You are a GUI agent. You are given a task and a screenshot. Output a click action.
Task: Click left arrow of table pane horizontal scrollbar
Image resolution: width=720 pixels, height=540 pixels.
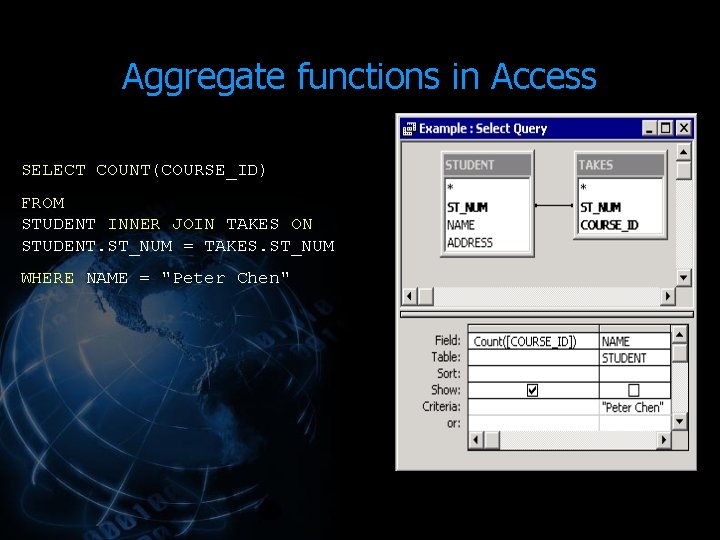(x=410, y=296)
